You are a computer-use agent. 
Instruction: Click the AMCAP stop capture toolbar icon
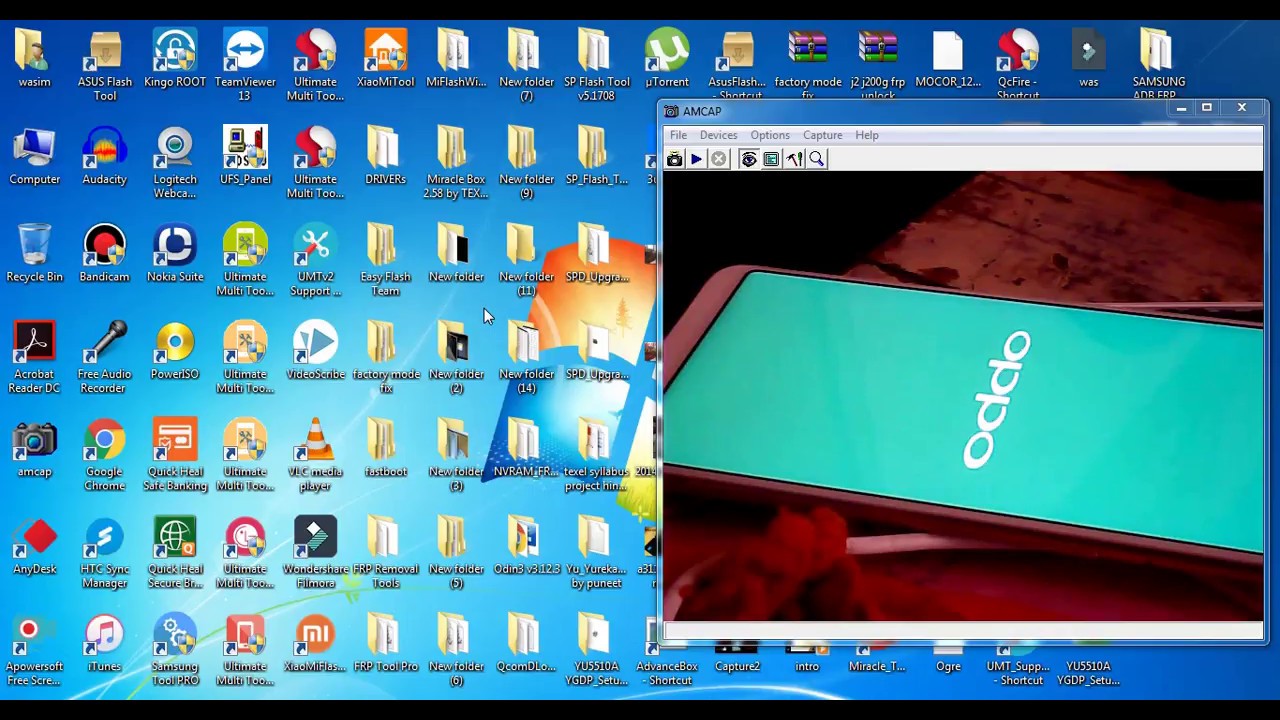(x=719, y=159)
